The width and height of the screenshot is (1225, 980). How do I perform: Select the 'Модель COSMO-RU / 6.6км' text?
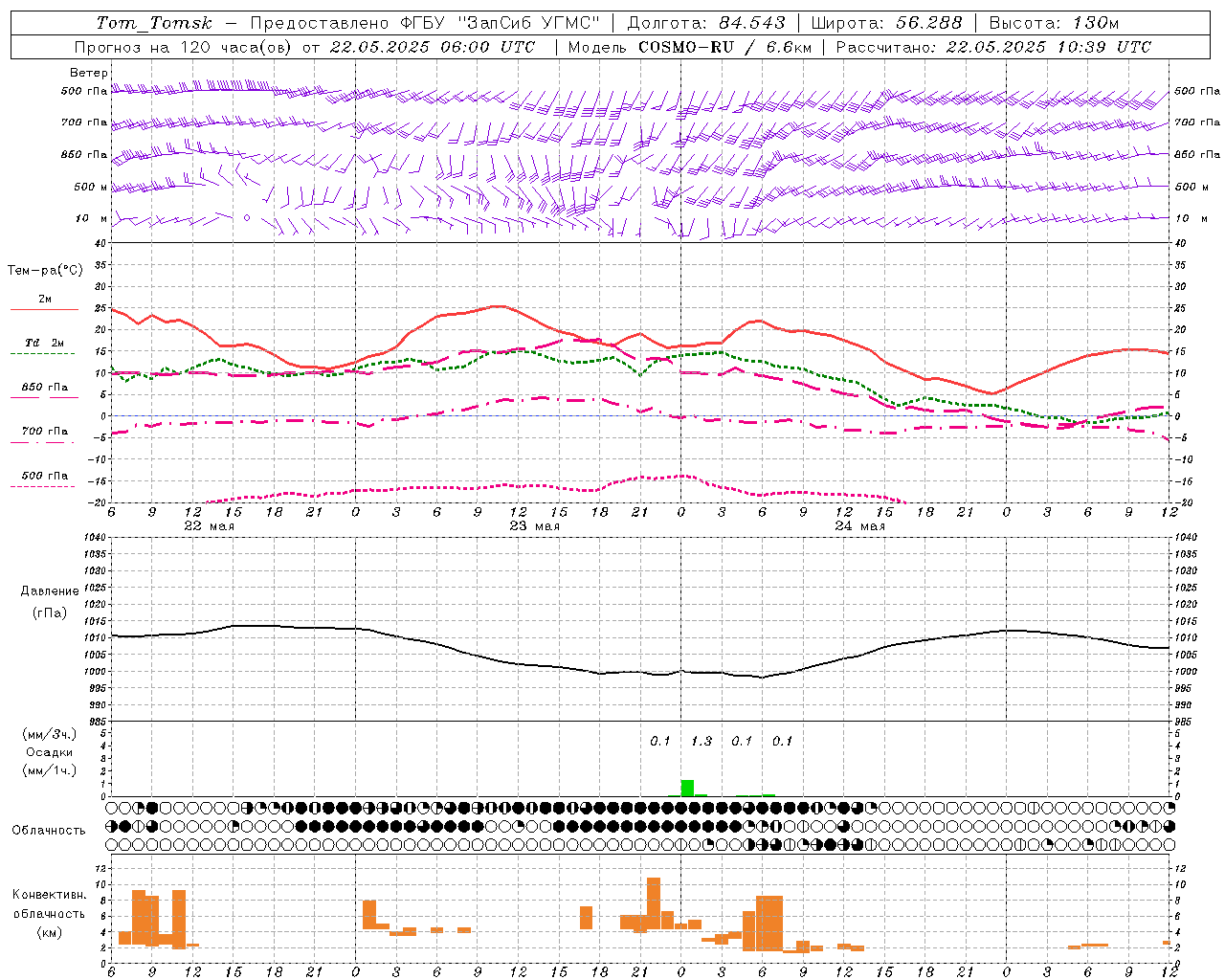point(689,47)
